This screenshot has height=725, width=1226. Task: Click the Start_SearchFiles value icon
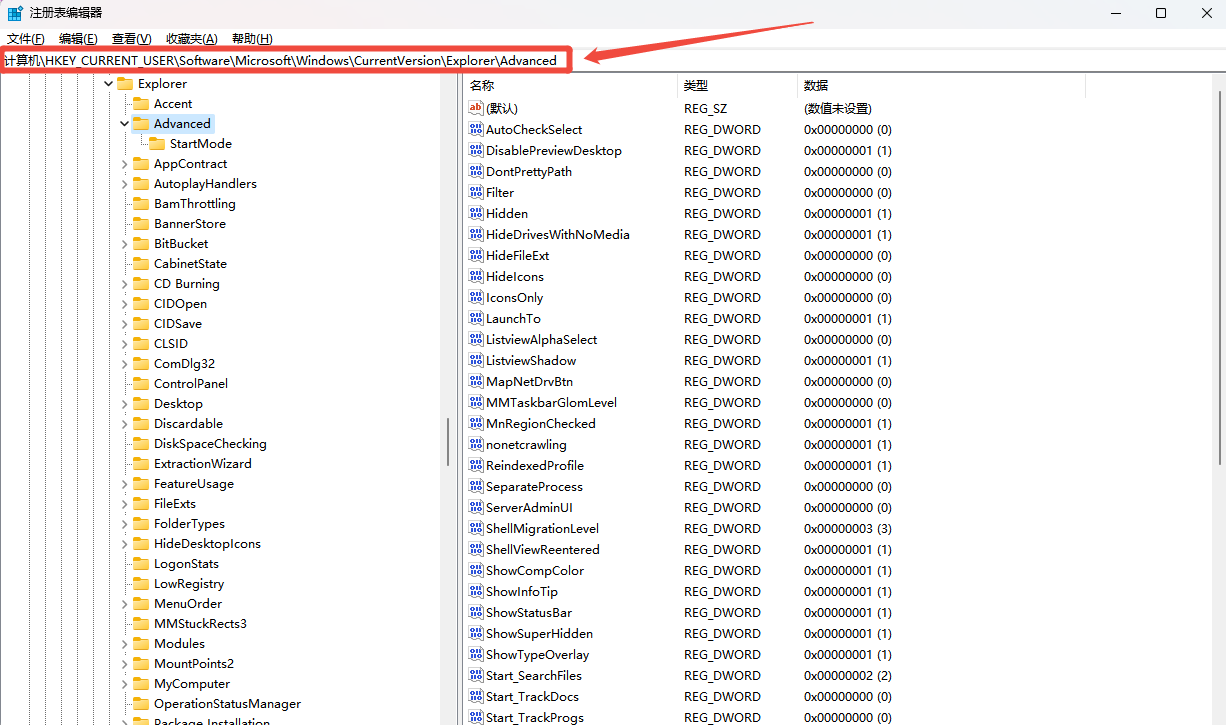click(x=476, y=675)
